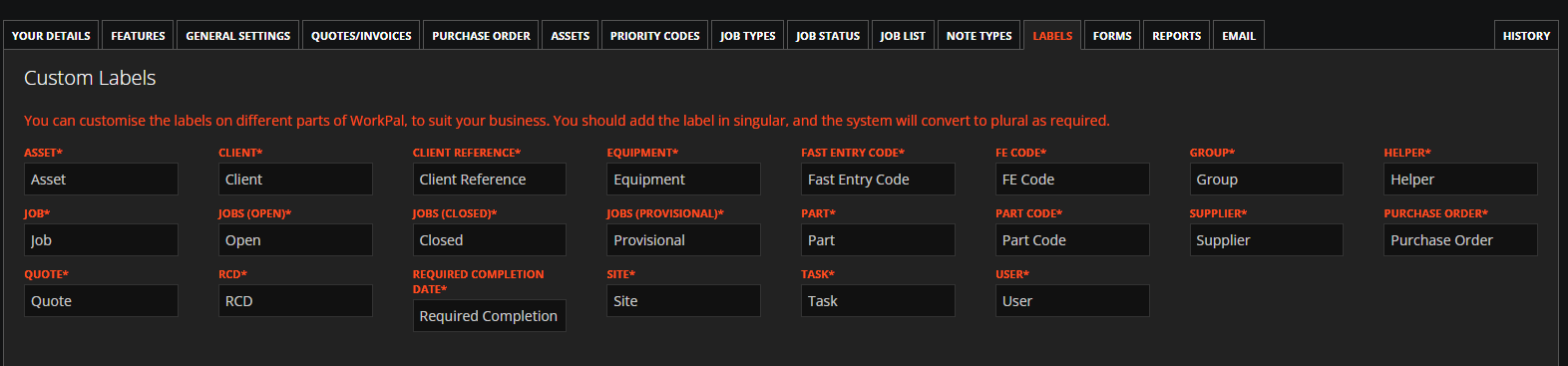This screenshot has height=366, width=1568.
Task: Edit the Asset label field
Action: (101, 180)
